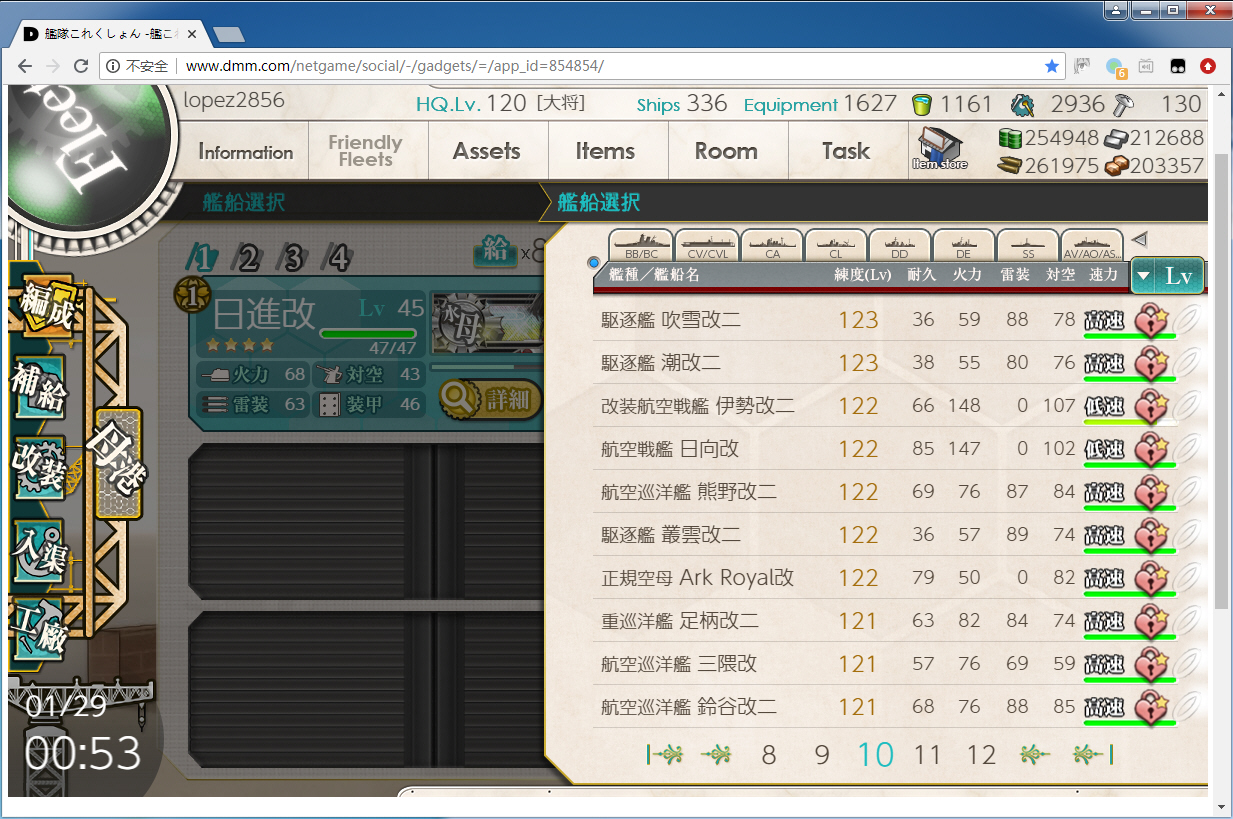
Task: Click the 給 supply icon above fleet
Action: click(x=496, y=251)
